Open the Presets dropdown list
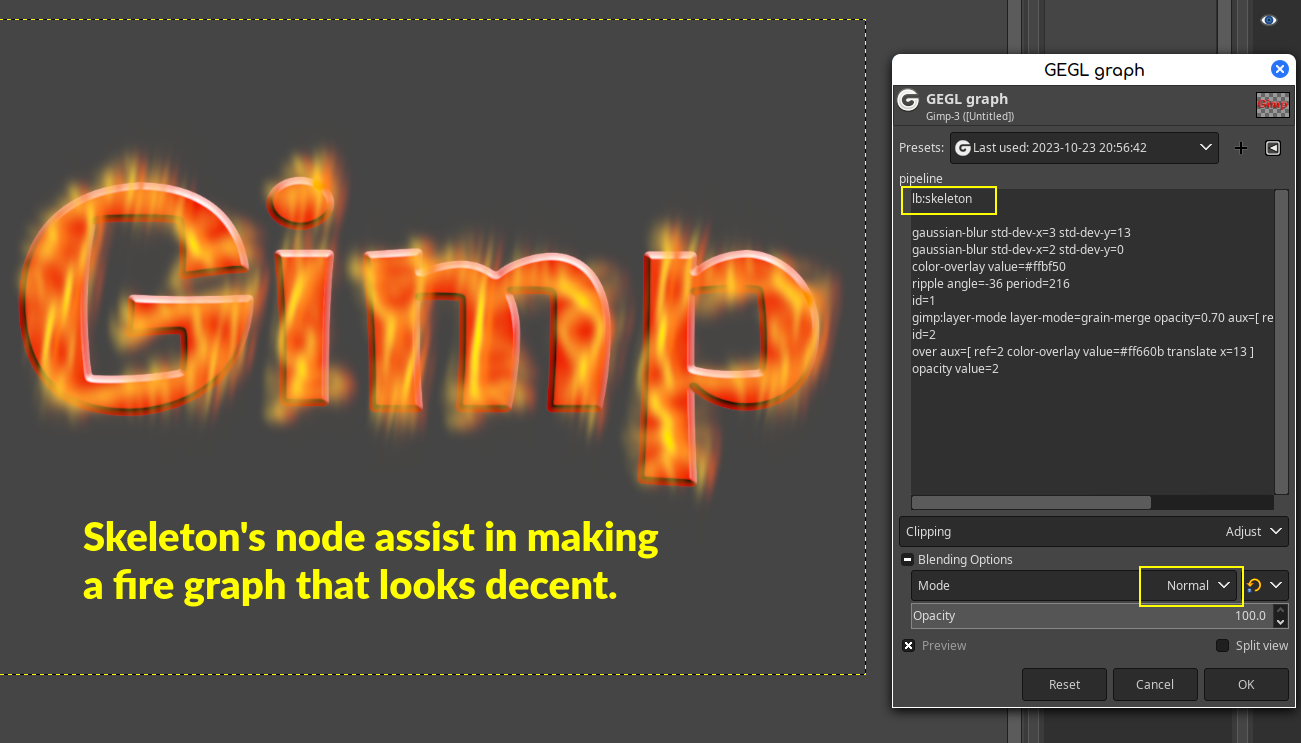This screenshot has width=1301, height=743. point(1084,148)
